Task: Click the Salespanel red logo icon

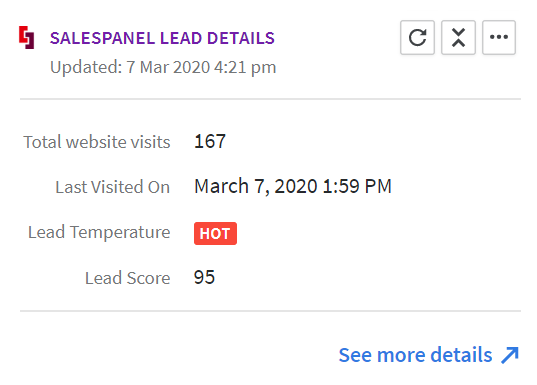Action: click(27, 37)
